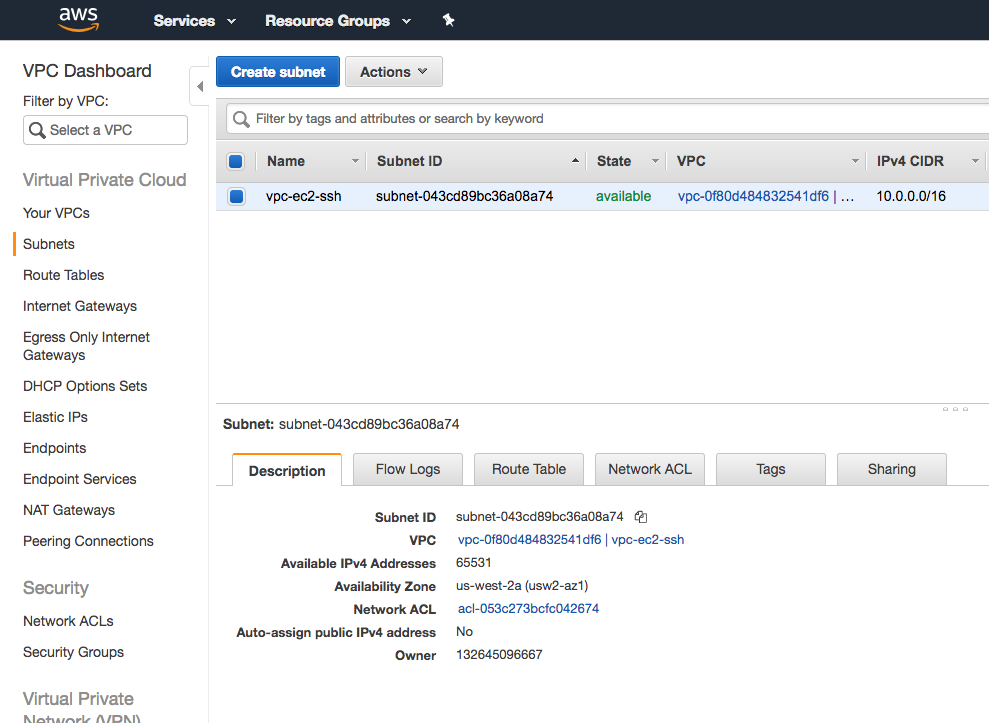Click the 10.0.0.0/16 CIDR cell
This screenshot has width=989, height=723.
911,196
